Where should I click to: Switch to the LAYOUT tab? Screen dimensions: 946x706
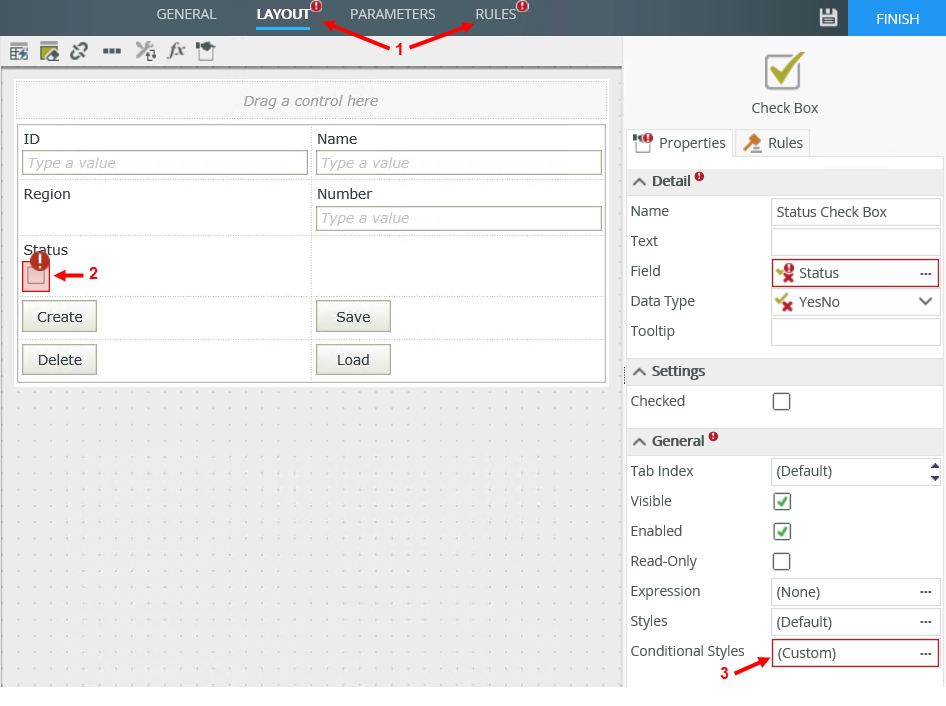tap(283, 14)
